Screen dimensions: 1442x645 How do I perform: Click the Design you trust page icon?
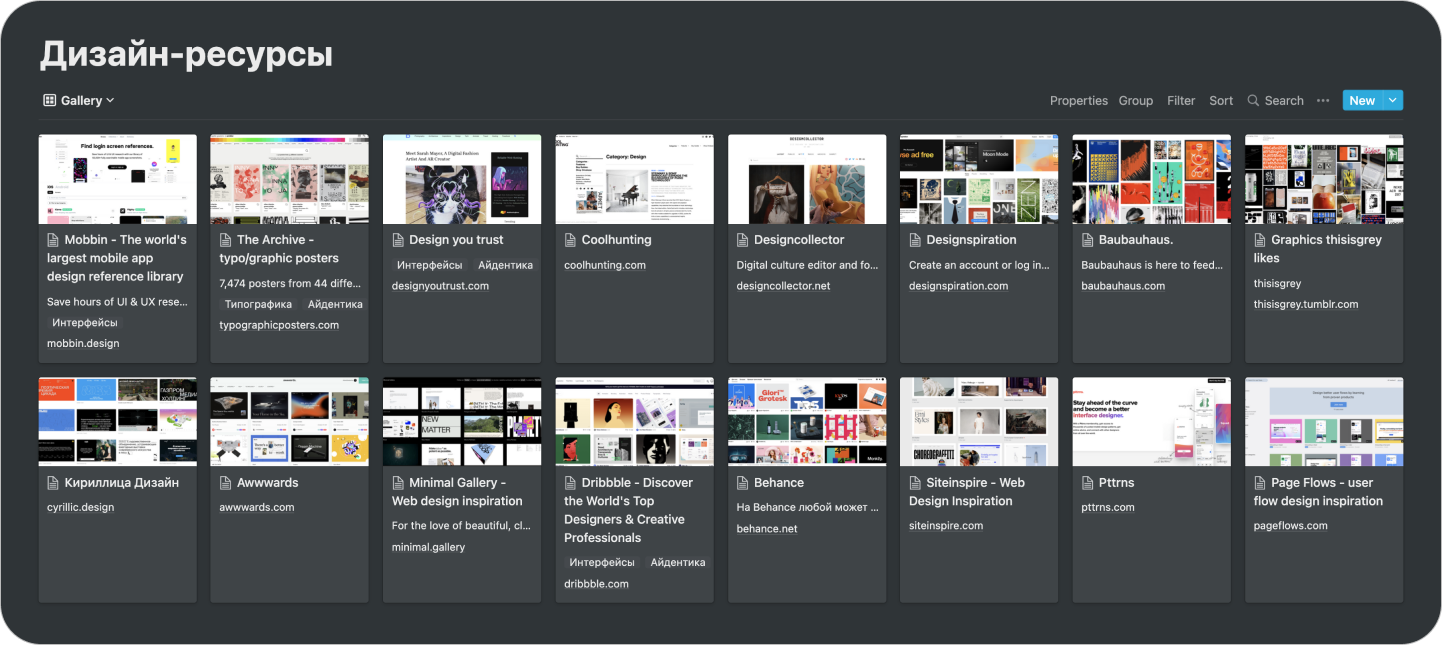pyautogui.click(x=398, y=240)
